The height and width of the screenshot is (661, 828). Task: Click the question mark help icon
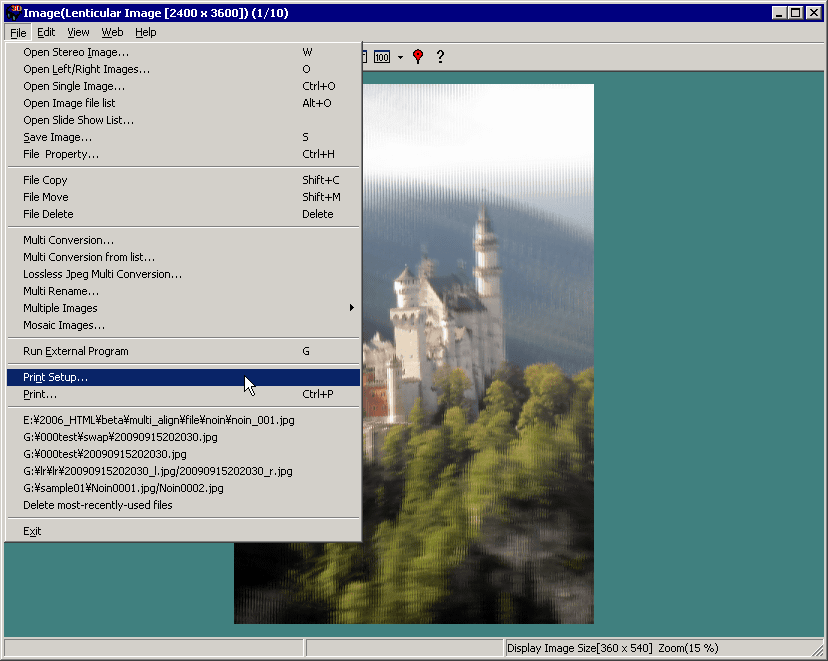[440, 56]
